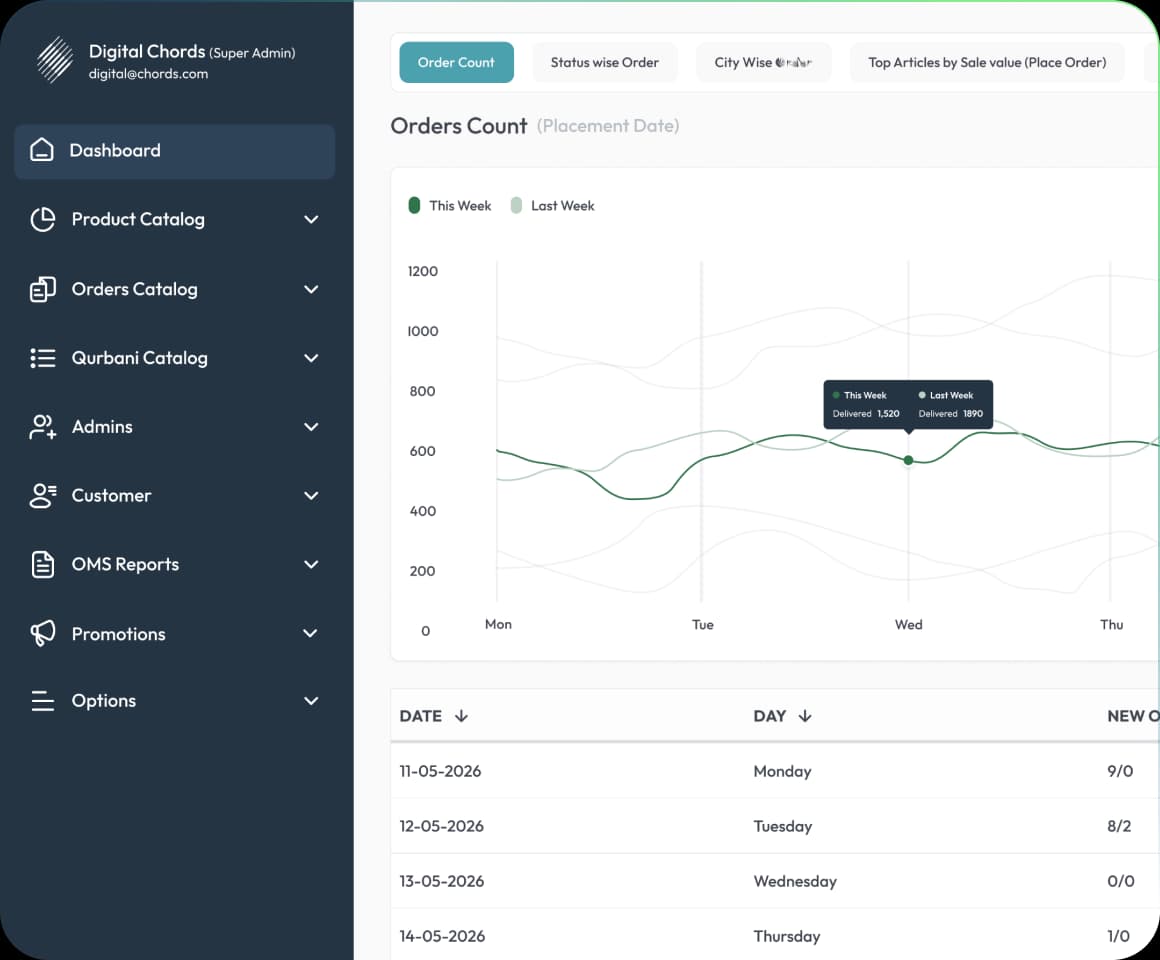The height and width of the screenshot is (960, 1160).
Task: Select the Order Count tab
Action: point(456,62)
